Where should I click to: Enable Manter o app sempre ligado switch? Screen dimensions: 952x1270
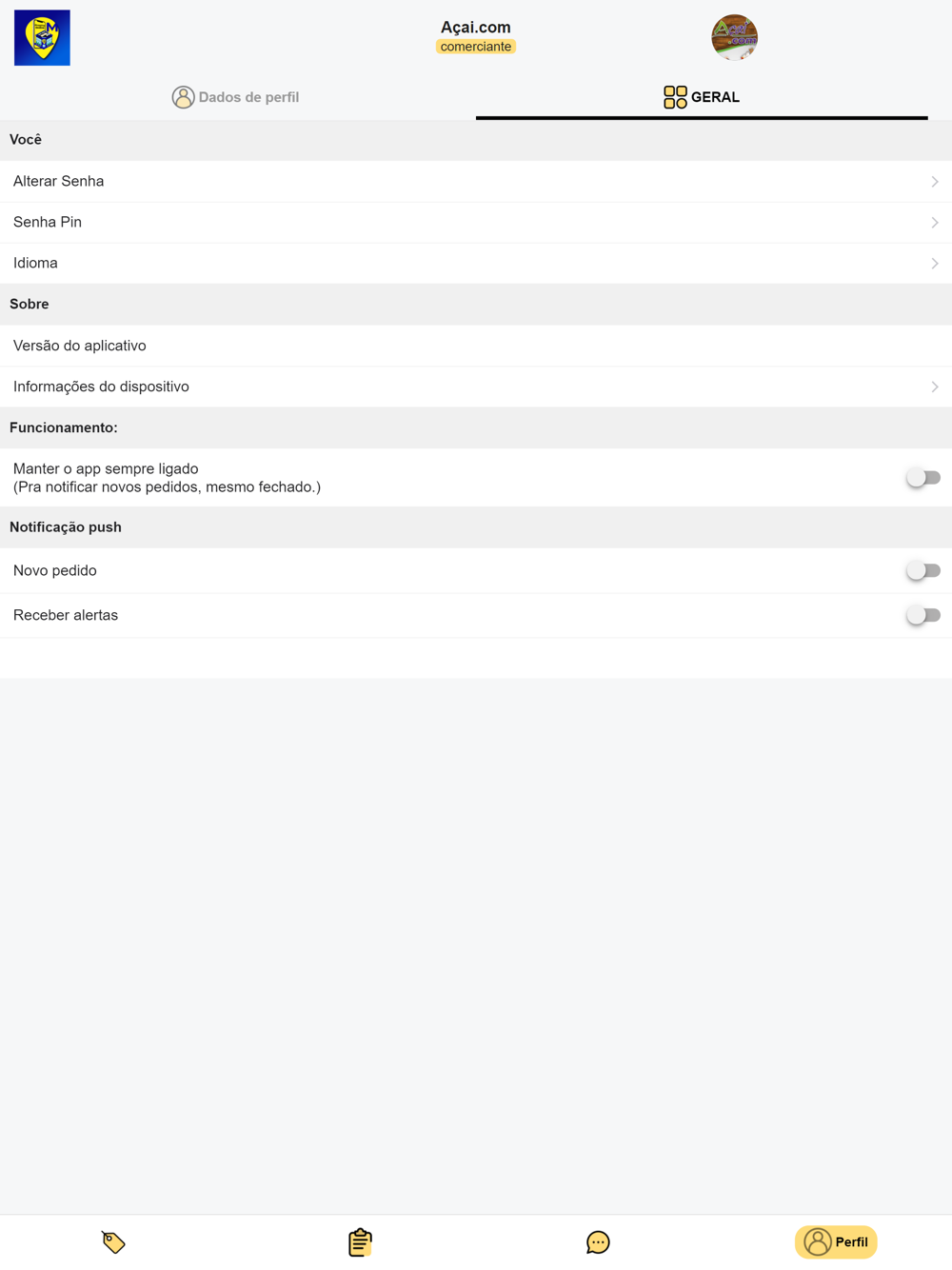tap(922, 478)
